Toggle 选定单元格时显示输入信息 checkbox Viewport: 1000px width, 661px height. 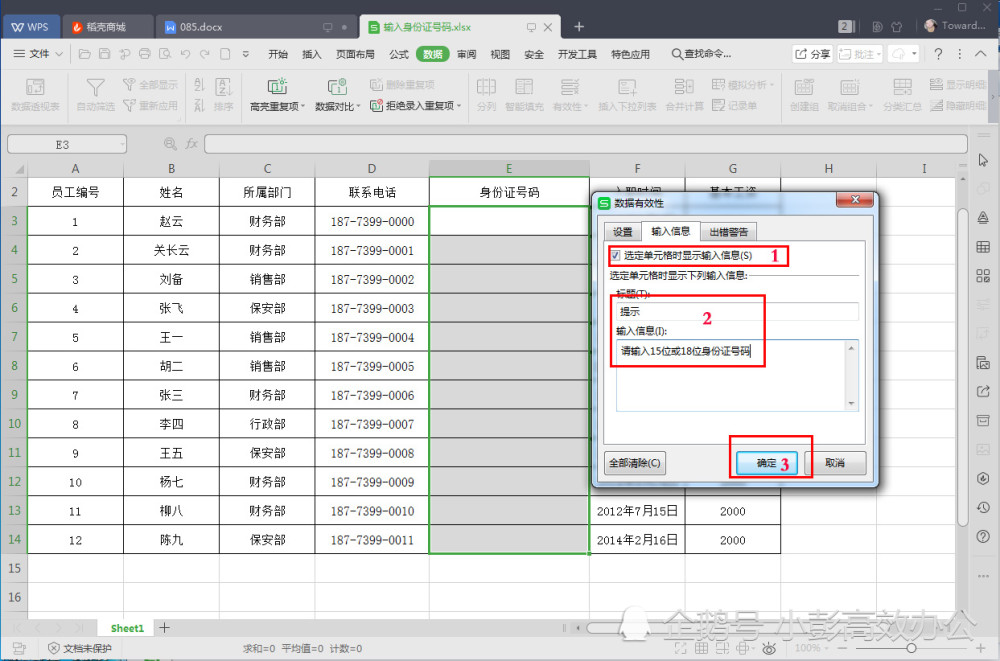coord(615,255)
